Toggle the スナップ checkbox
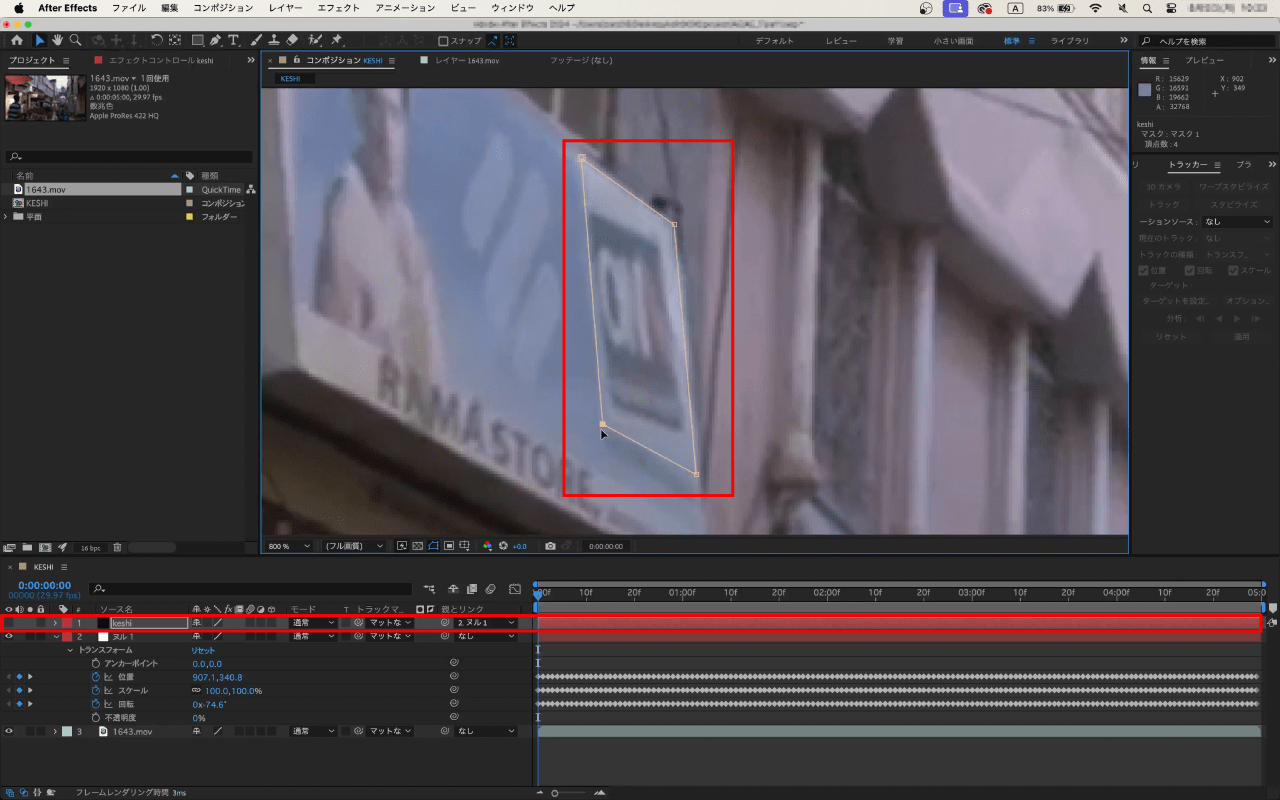 tap(444, 41)
